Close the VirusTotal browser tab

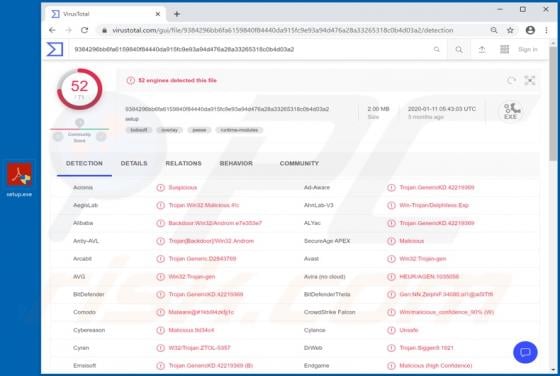(x=158, y=14)
